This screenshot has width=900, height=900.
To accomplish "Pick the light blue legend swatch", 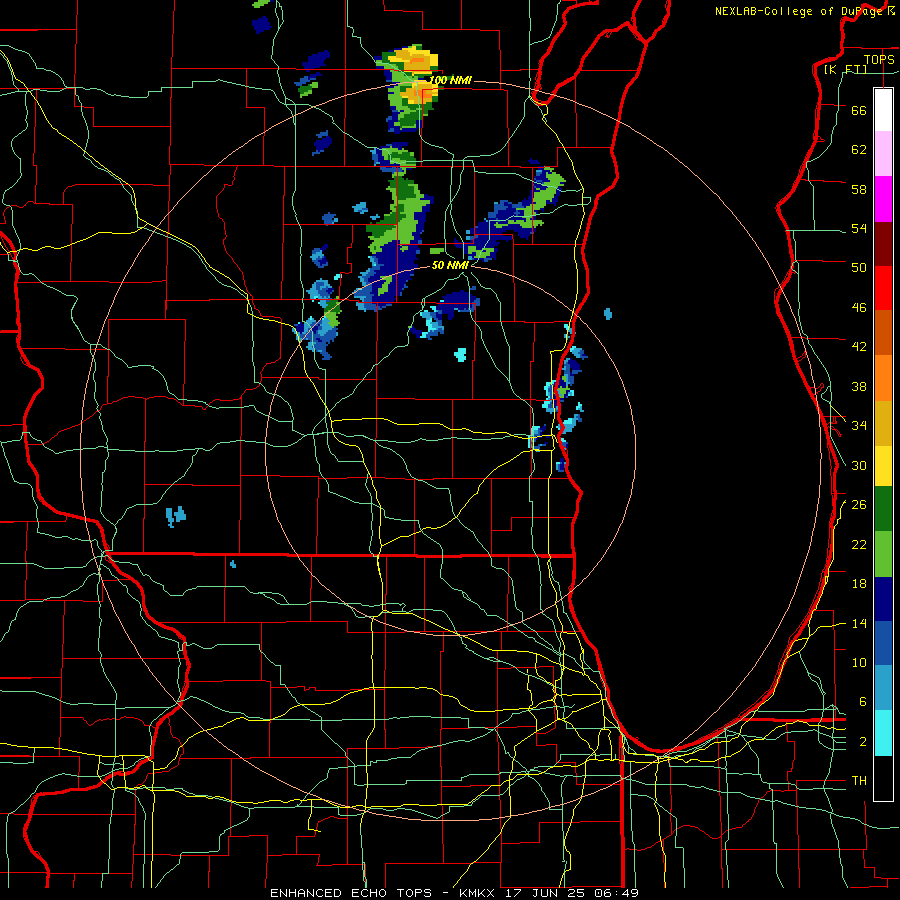I will click(x=883, y=688).
